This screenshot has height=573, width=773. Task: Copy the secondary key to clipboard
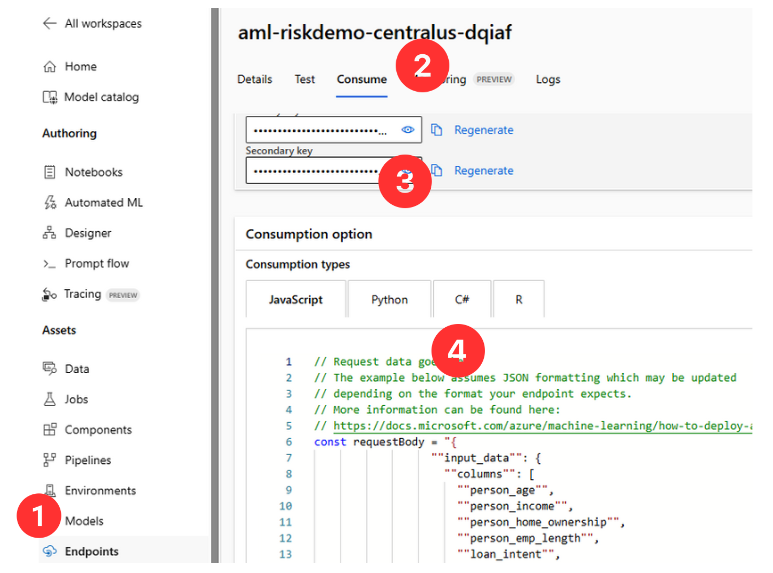[435, 171]
